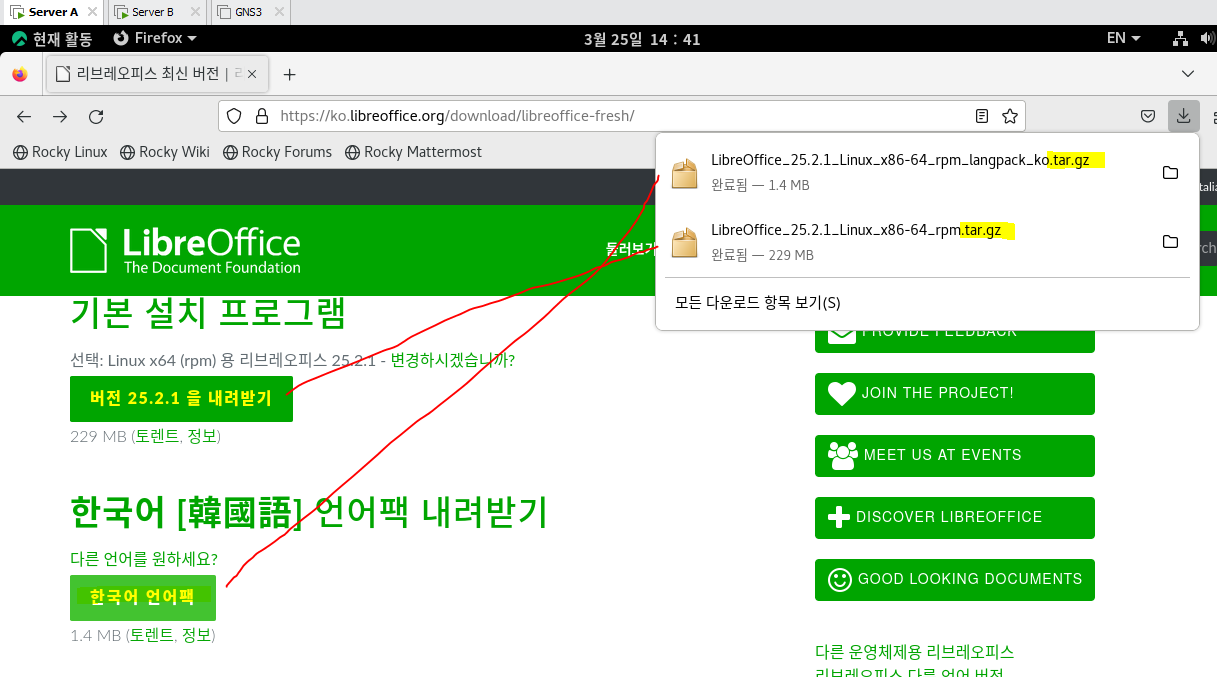Reload the LibreOffice download page

(x=96, y=116)
